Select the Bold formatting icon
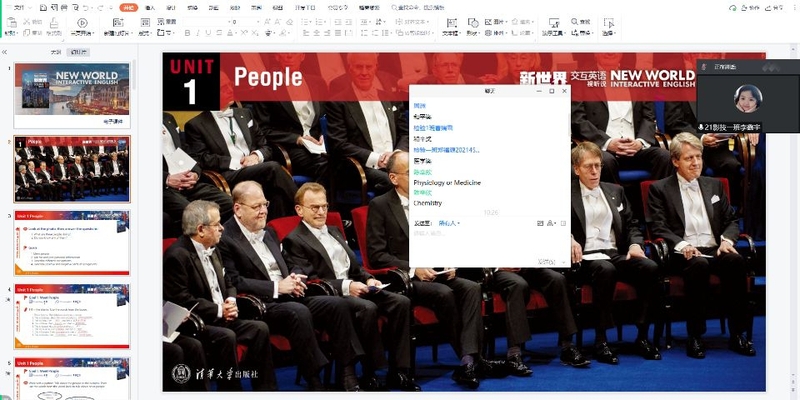The image size is (800, 400). [x=187, y=33]
